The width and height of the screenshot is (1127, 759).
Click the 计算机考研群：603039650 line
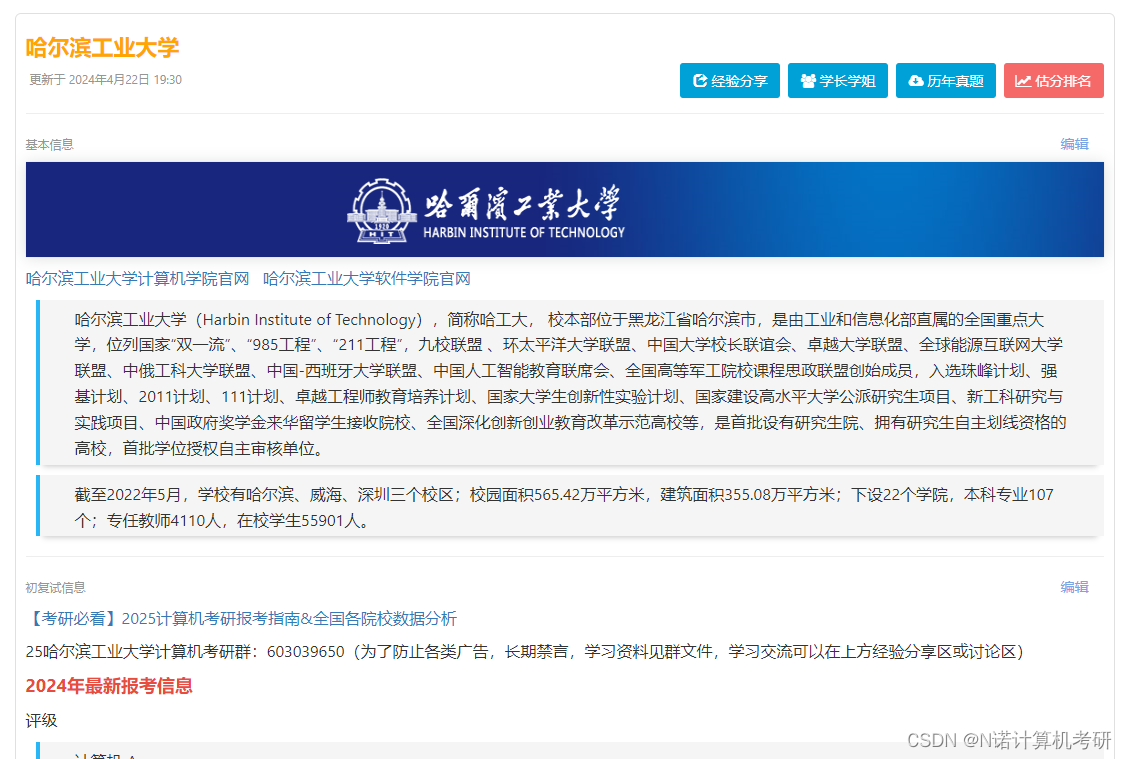click(525, 651)
